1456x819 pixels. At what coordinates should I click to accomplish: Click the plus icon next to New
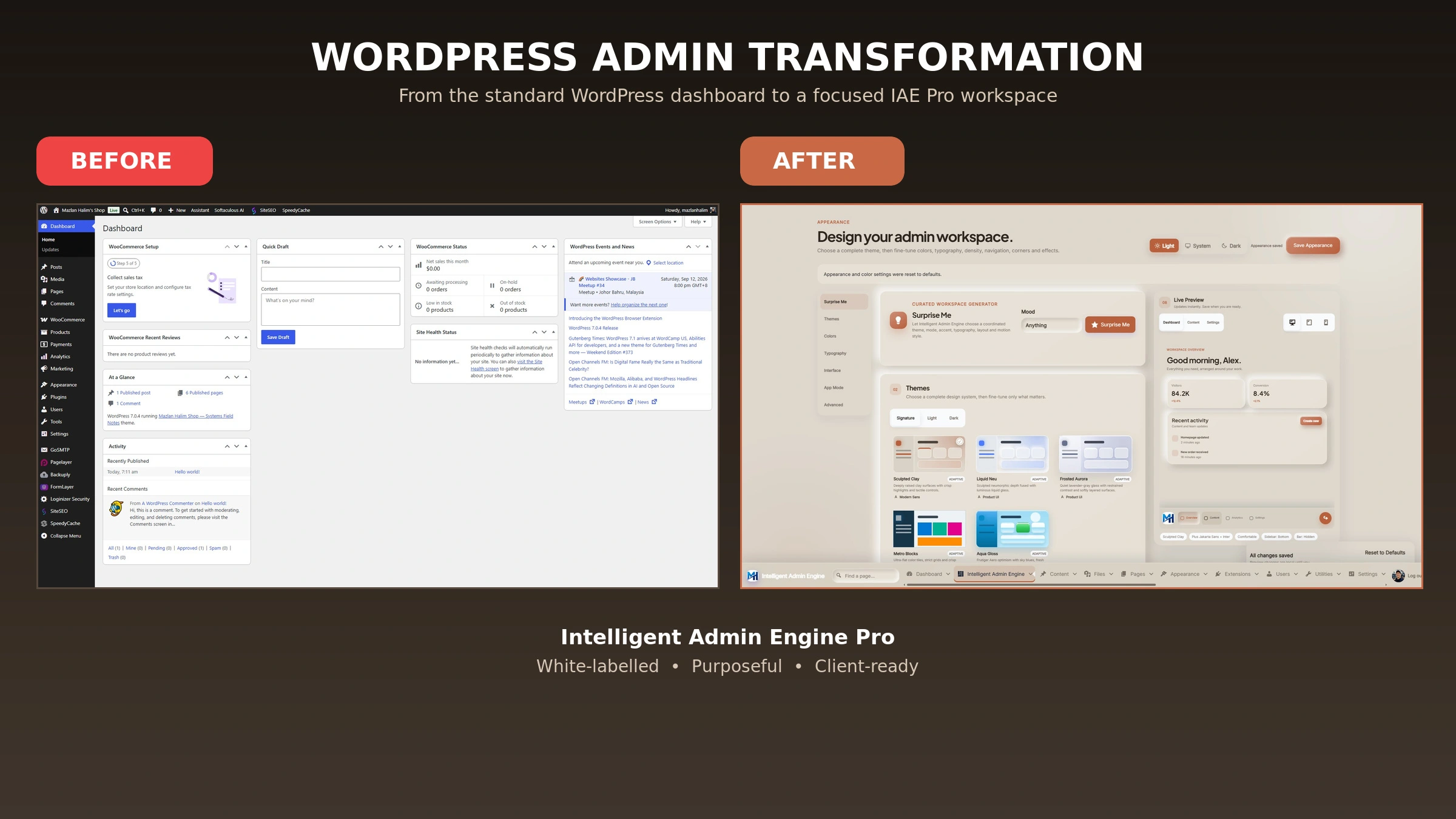pos(171,210)
